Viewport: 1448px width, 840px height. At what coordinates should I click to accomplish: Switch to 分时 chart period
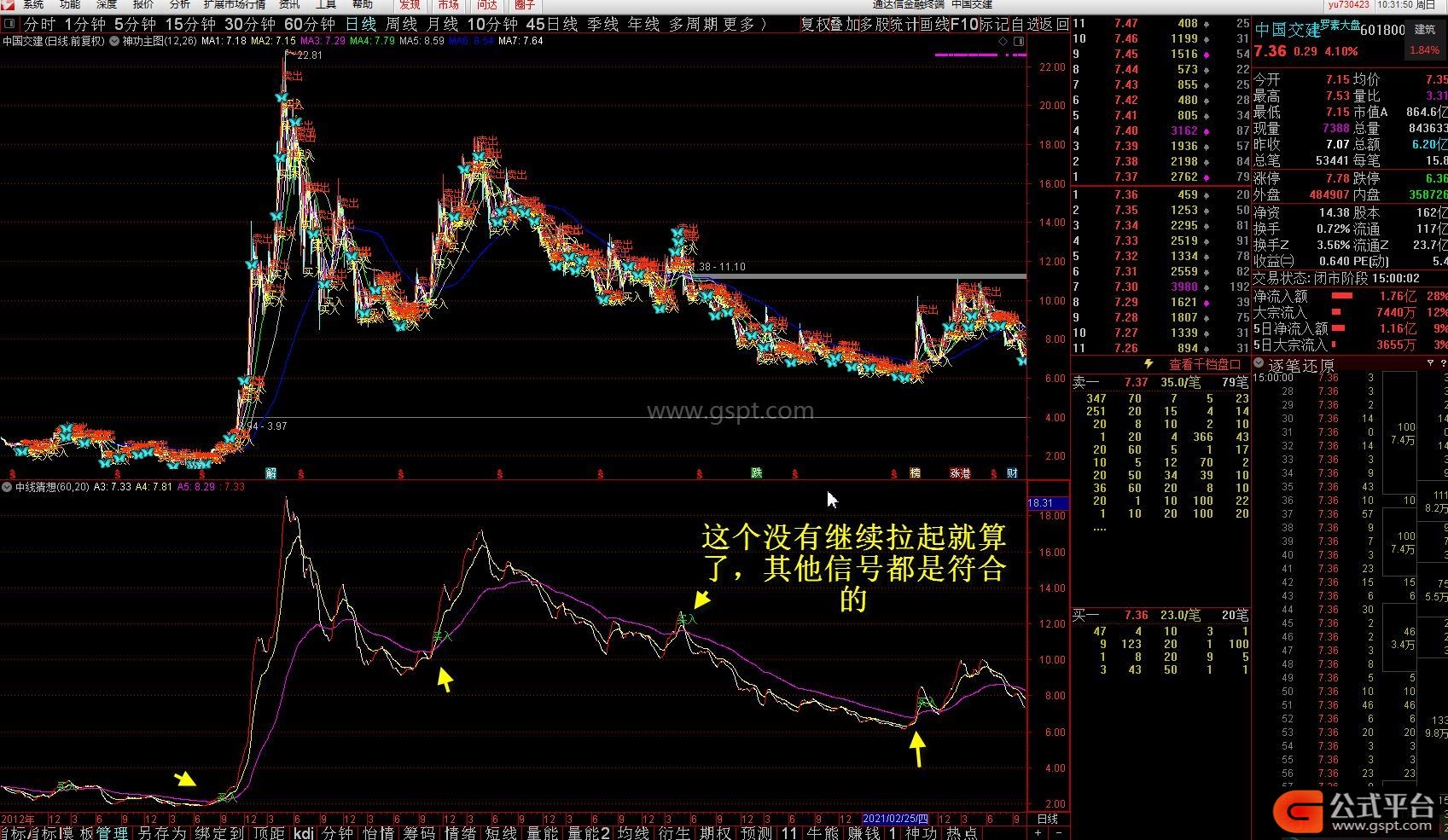pyautogui.click(x=39, y=25)
